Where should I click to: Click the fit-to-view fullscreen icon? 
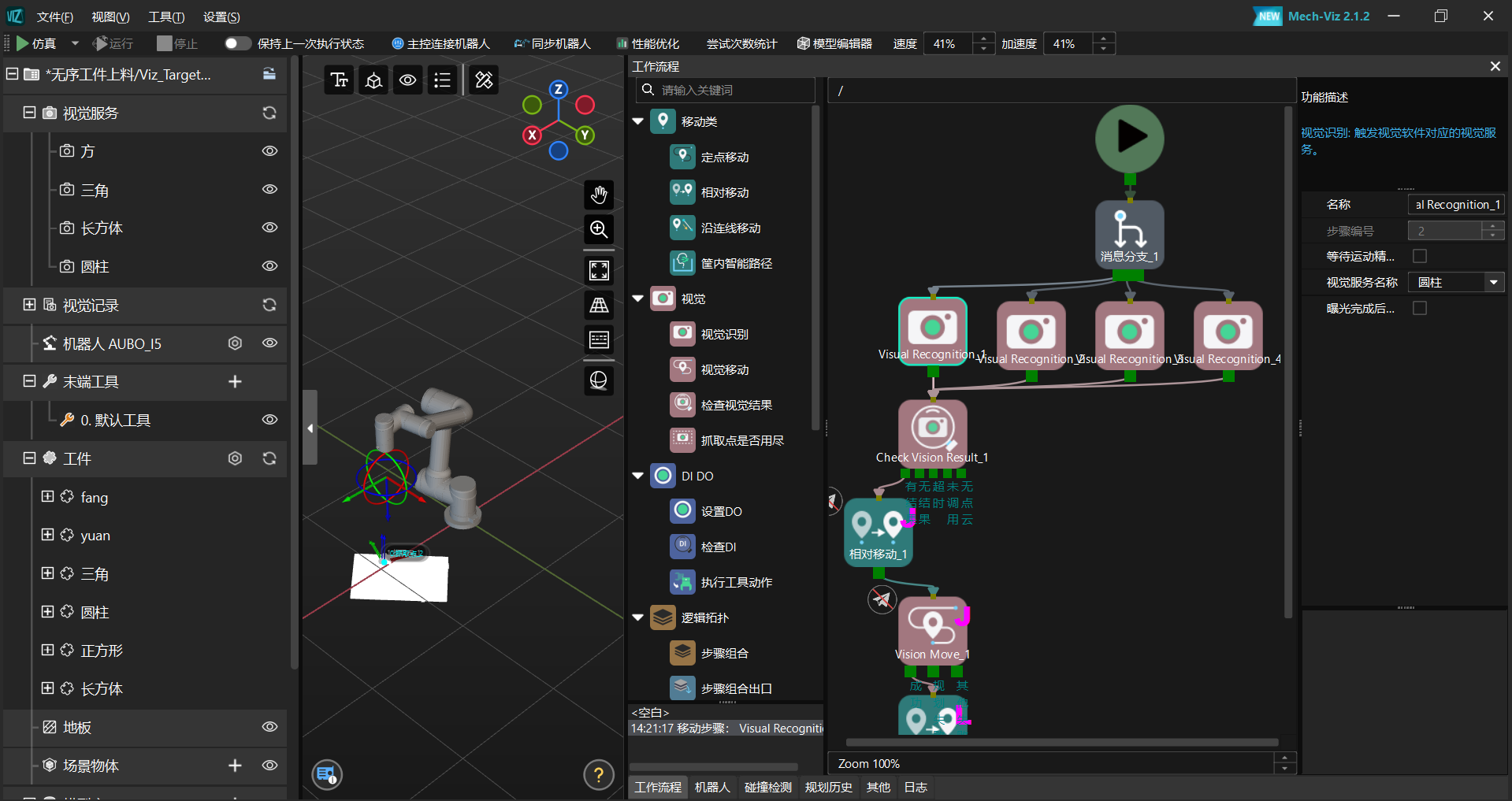(599, 270)
